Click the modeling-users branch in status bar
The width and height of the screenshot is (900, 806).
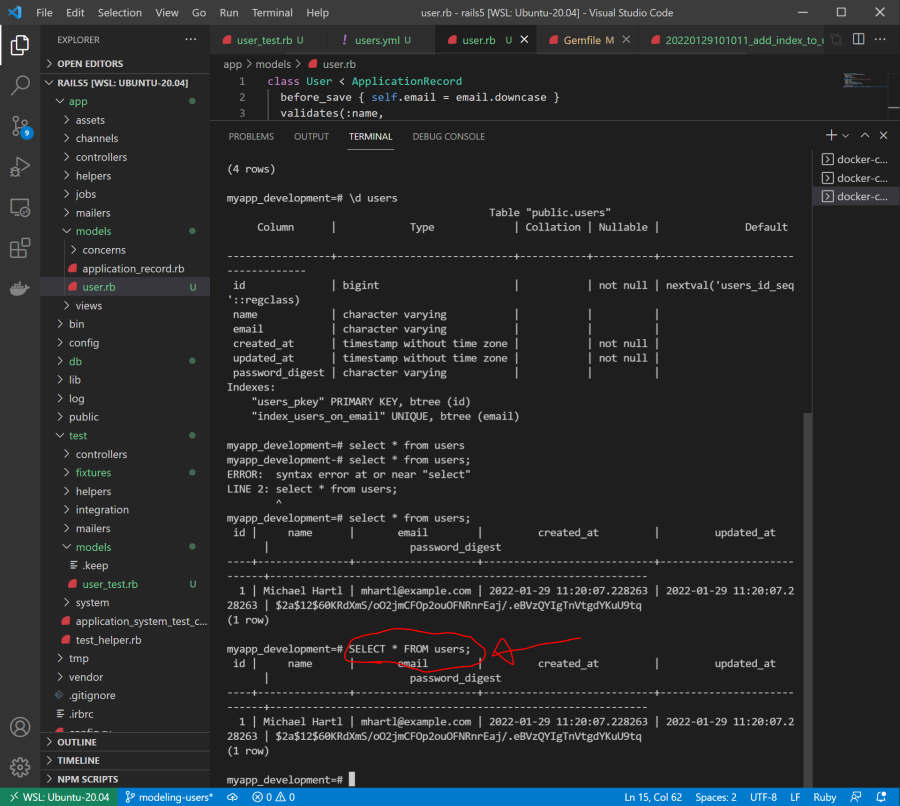169,797
